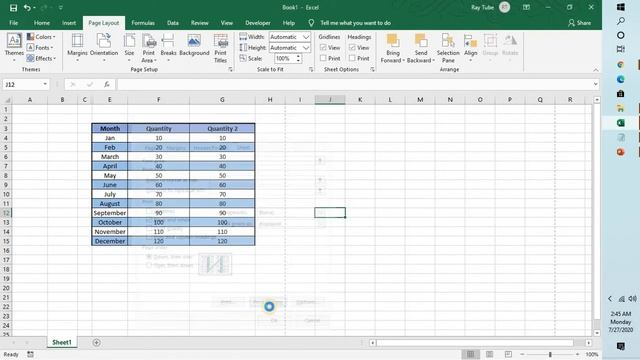Open the Selection Pane
640x360 pixels.
pyautogui.click(x=448, y=48)
